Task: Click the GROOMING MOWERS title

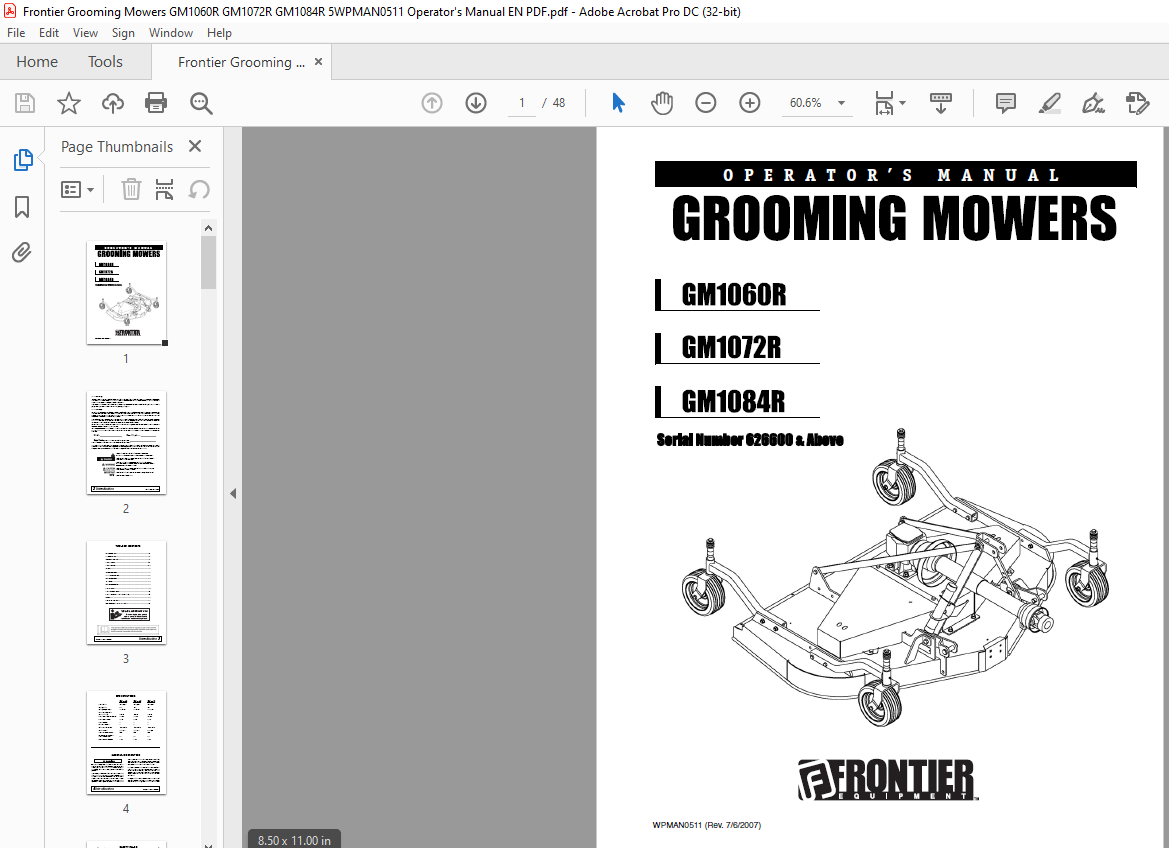Action: [x=895, y=218]
